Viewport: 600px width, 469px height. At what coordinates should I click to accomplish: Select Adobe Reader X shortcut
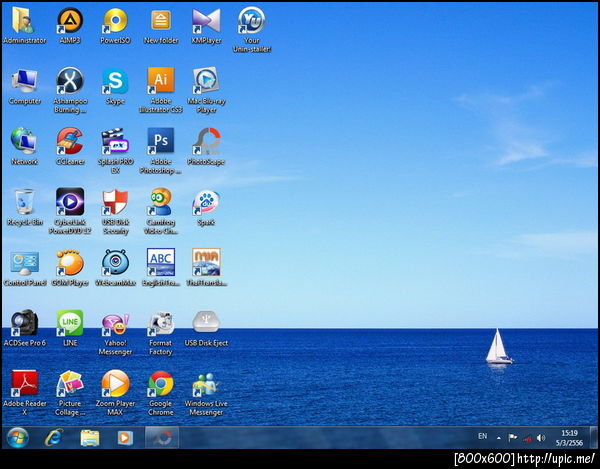click(x=24, y=383)
